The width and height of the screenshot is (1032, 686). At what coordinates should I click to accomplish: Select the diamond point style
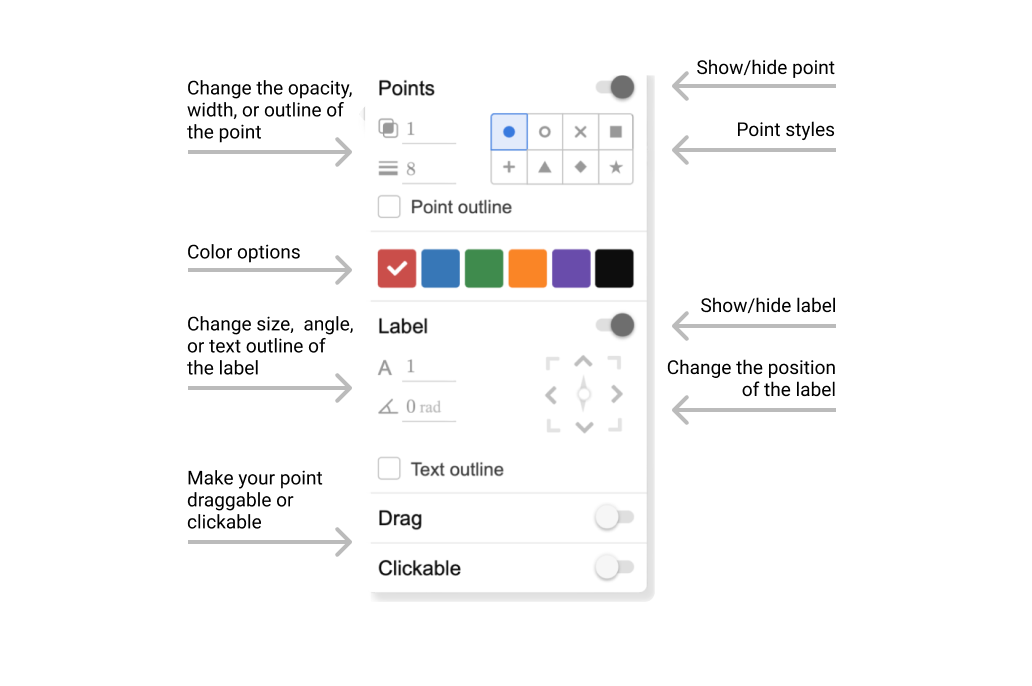pyautogui.click(x=580, y=167)
